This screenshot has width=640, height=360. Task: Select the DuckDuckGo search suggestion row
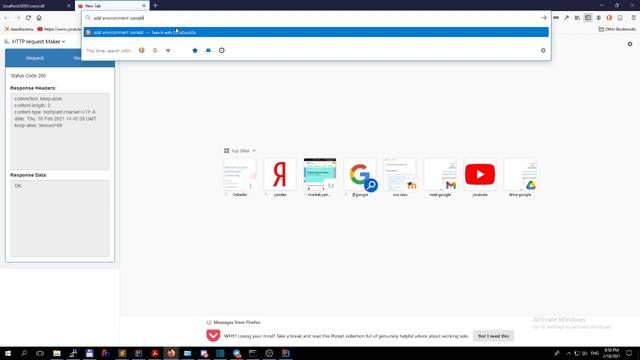[316, 32]
